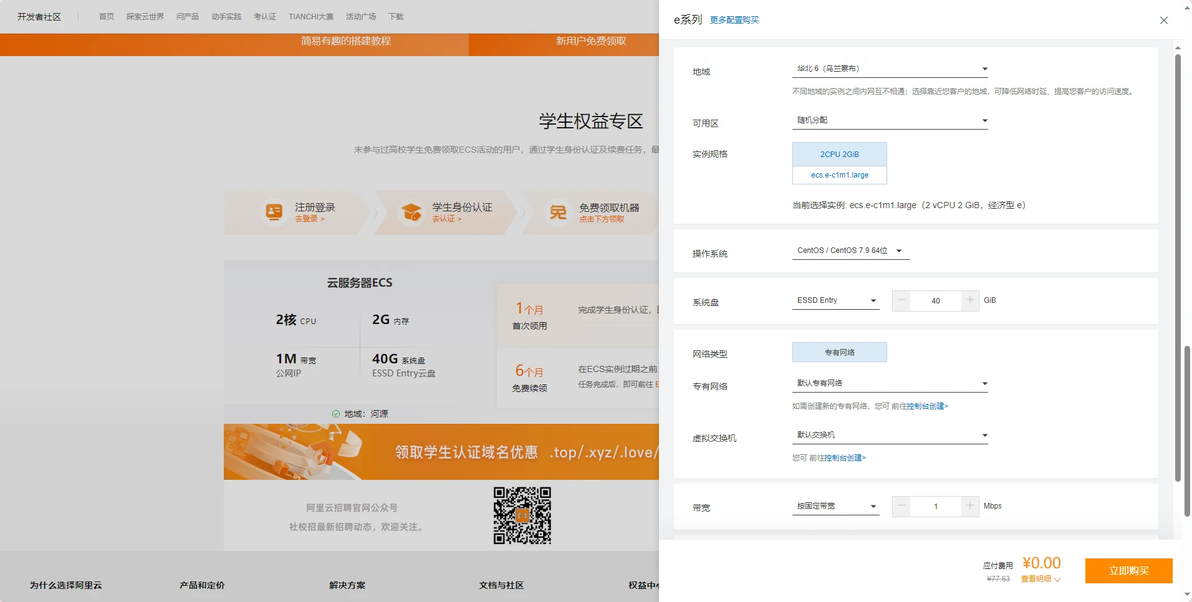The width and height of the screenshot is (1192, 602).
Task: Click the bandwidth value field showing 1
Action: (x=935, y=506)
